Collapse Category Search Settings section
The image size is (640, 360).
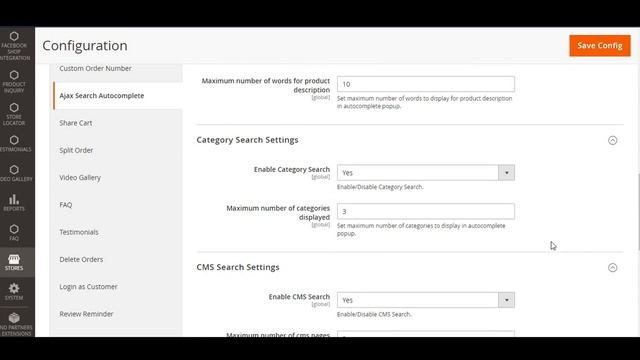click(x=612, y=140)
